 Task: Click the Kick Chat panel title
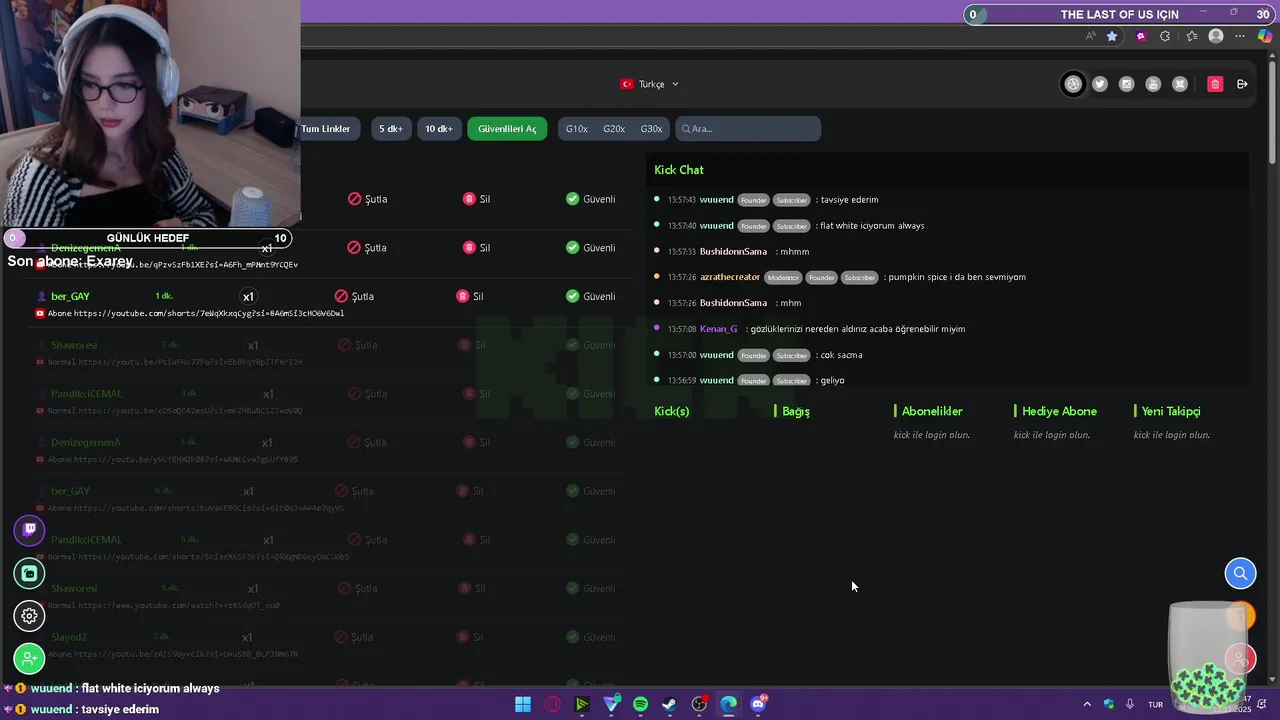tap(679, 170)
